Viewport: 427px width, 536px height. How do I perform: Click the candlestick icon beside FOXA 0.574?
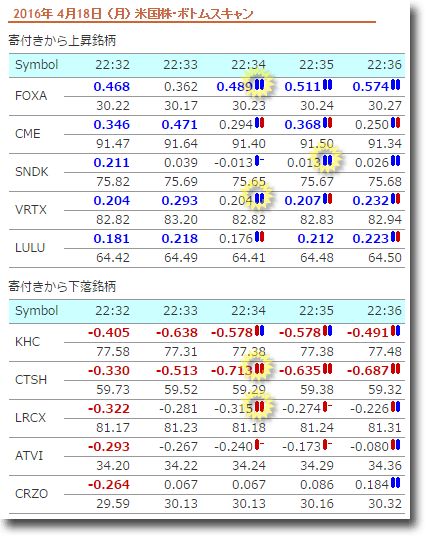pos(396,84)
